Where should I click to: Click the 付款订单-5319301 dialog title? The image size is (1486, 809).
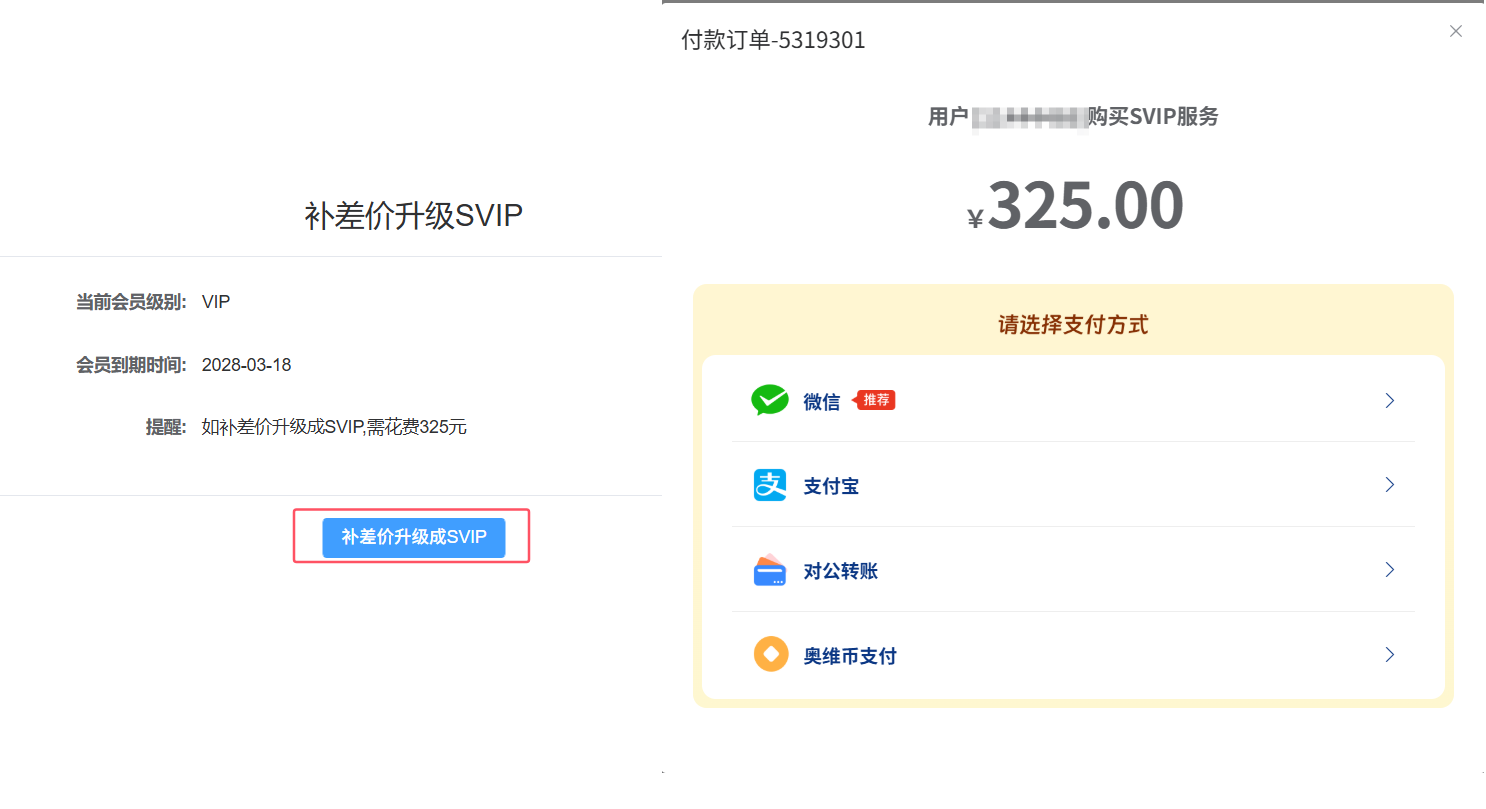click(x=773, y=41)
